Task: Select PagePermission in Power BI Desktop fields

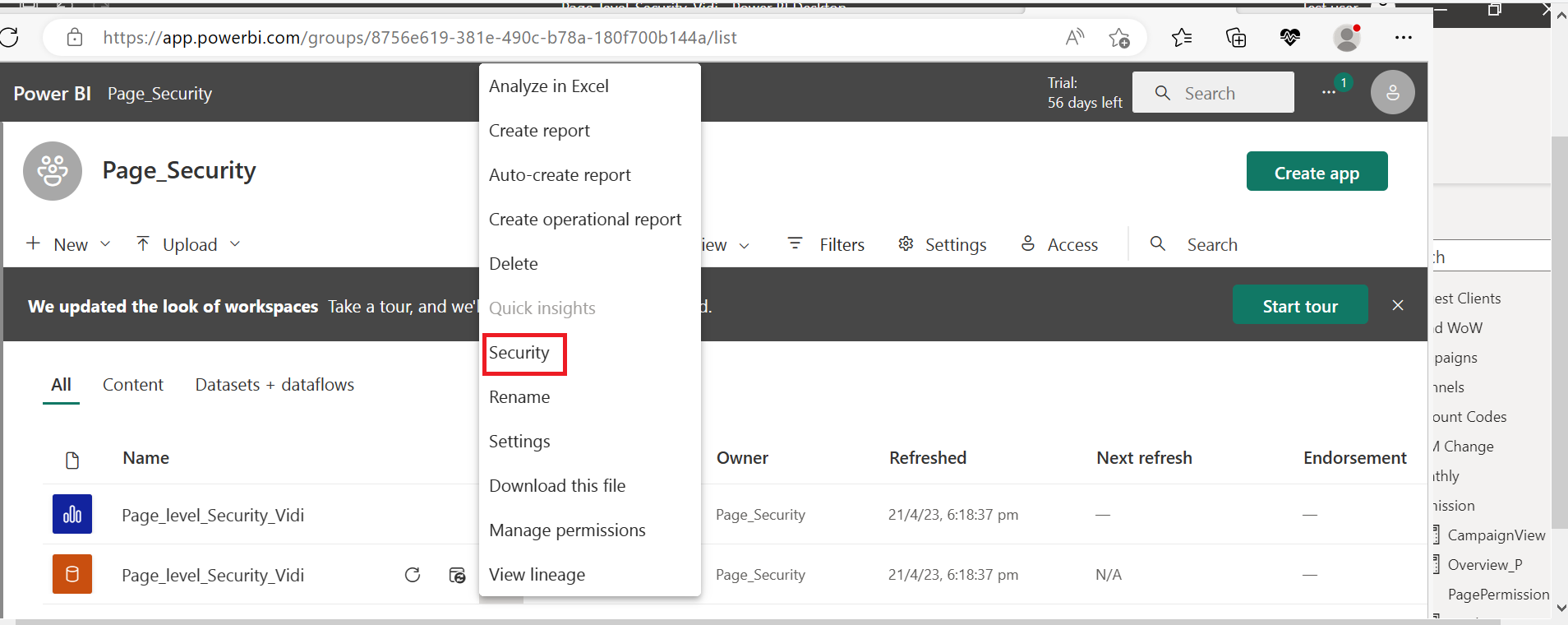Action: point(1498,595)
